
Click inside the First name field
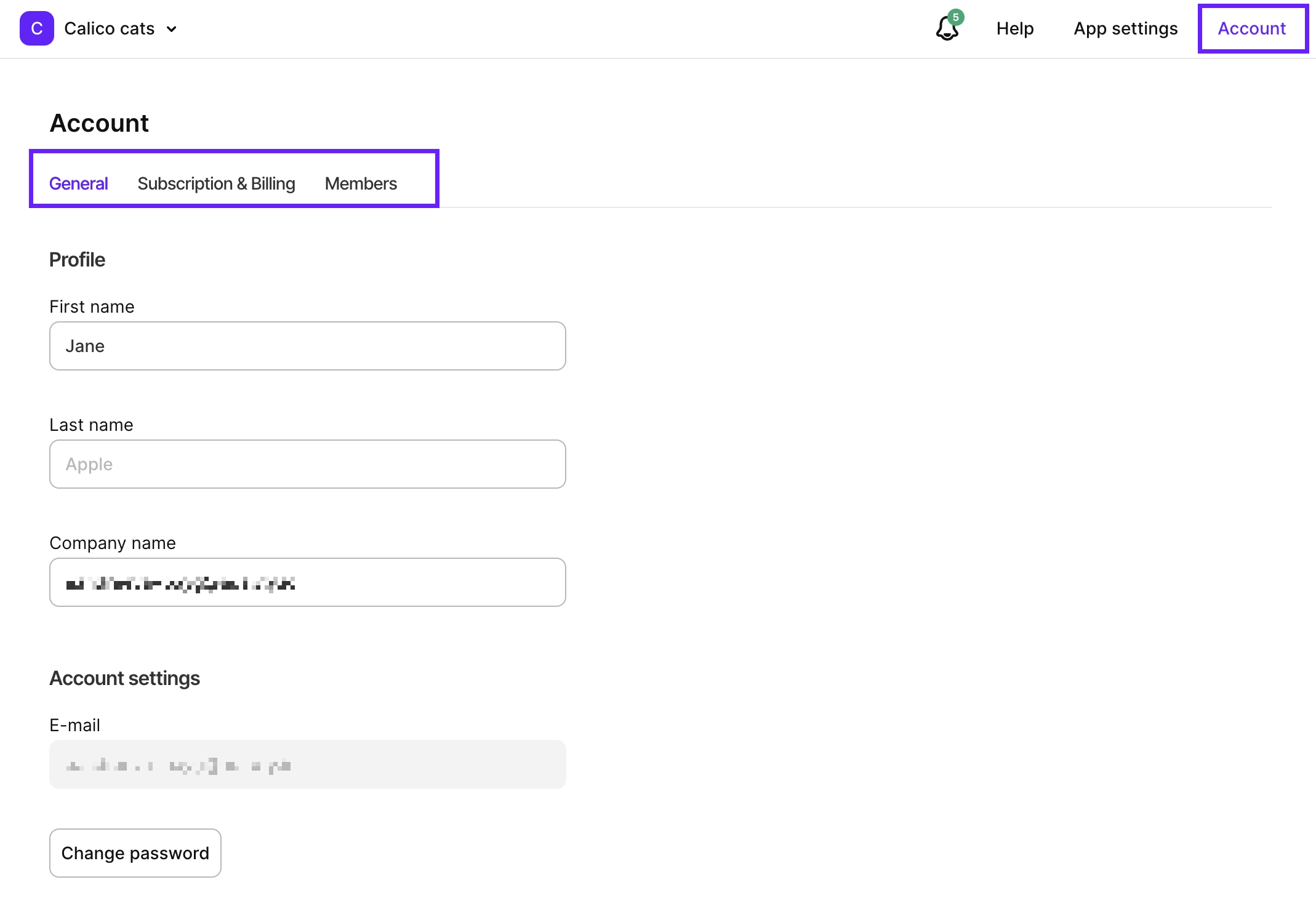coord(307,345)
